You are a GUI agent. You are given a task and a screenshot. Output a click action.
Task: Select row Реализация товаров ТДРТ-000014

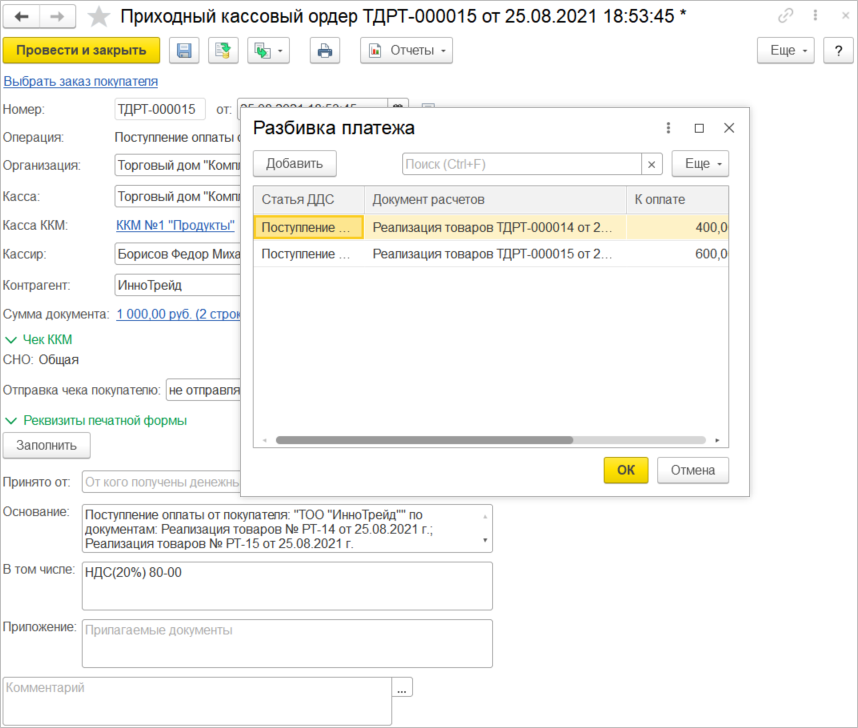click(x=491, y=227)
